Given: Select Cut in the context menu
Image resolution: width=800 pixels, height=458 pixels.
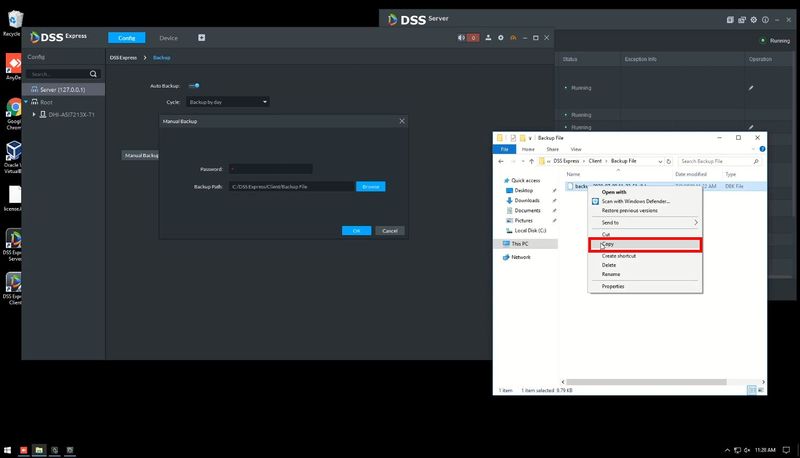Looking at the screenshot, I should [x=645, y=234].
